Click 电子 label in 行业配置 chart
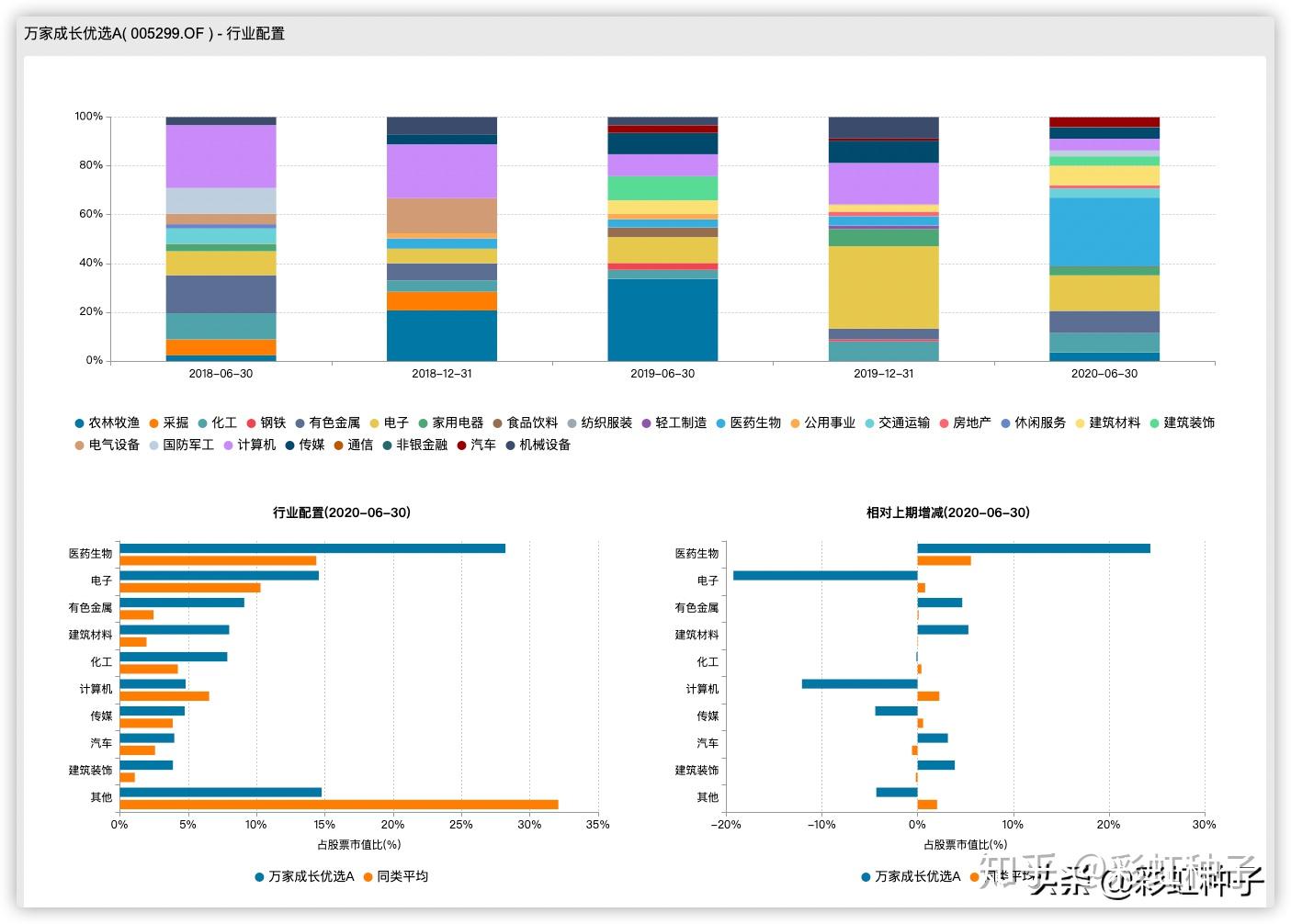The width and height of the screenshot is (1291, 924). 101,581
